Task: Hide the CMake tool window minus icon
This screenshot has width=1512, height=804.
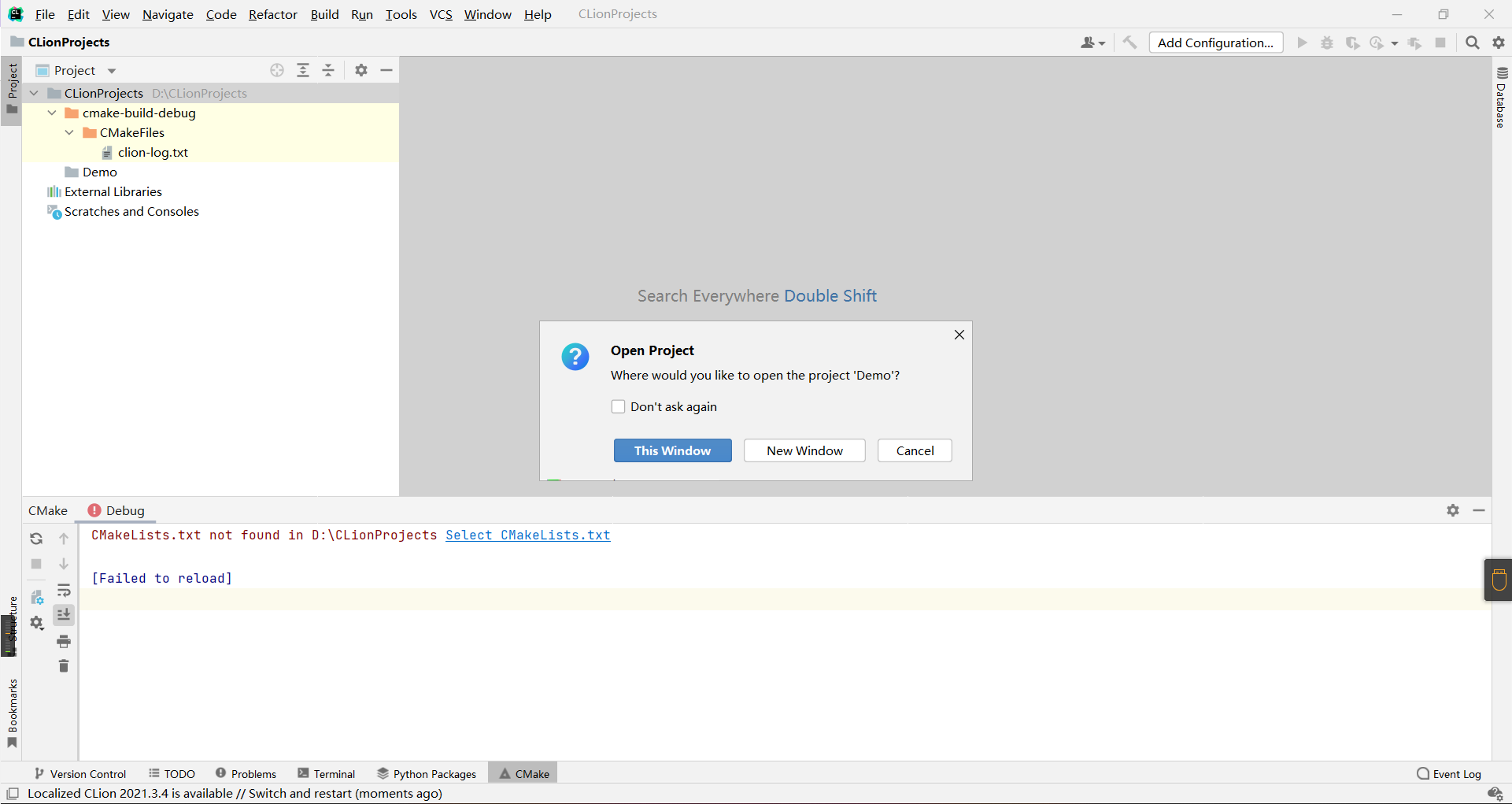Action: [x=1479, y=510]
